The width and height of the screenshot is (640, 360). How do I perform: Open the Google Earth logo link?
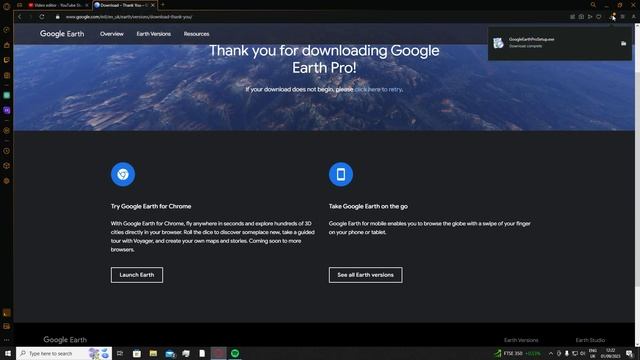coord(62,34)
